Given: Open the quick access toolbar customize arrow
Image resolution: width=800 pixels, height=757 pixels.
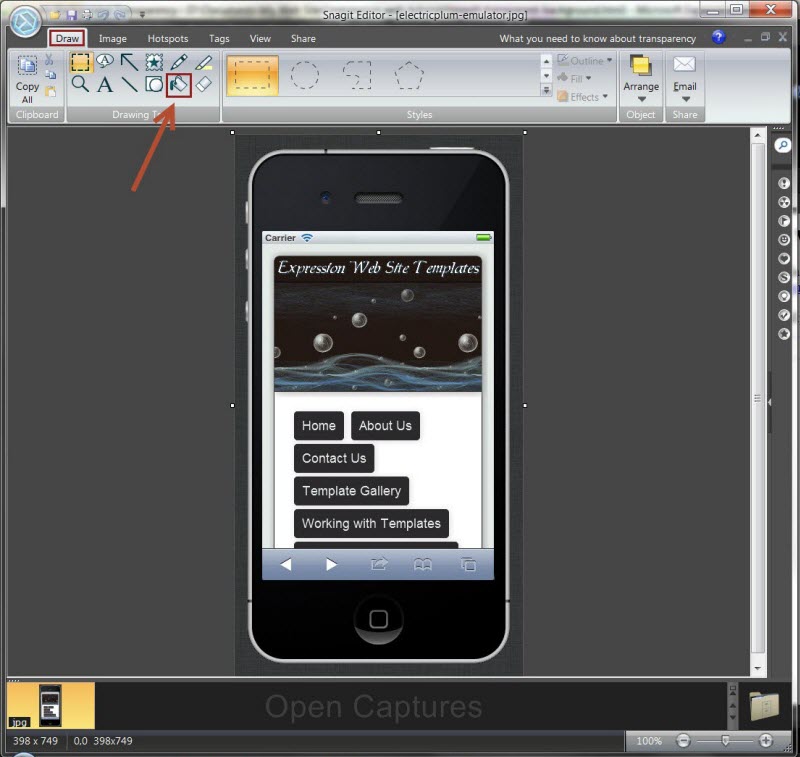Looking at the screenshot, I should [x=142, y=15].
